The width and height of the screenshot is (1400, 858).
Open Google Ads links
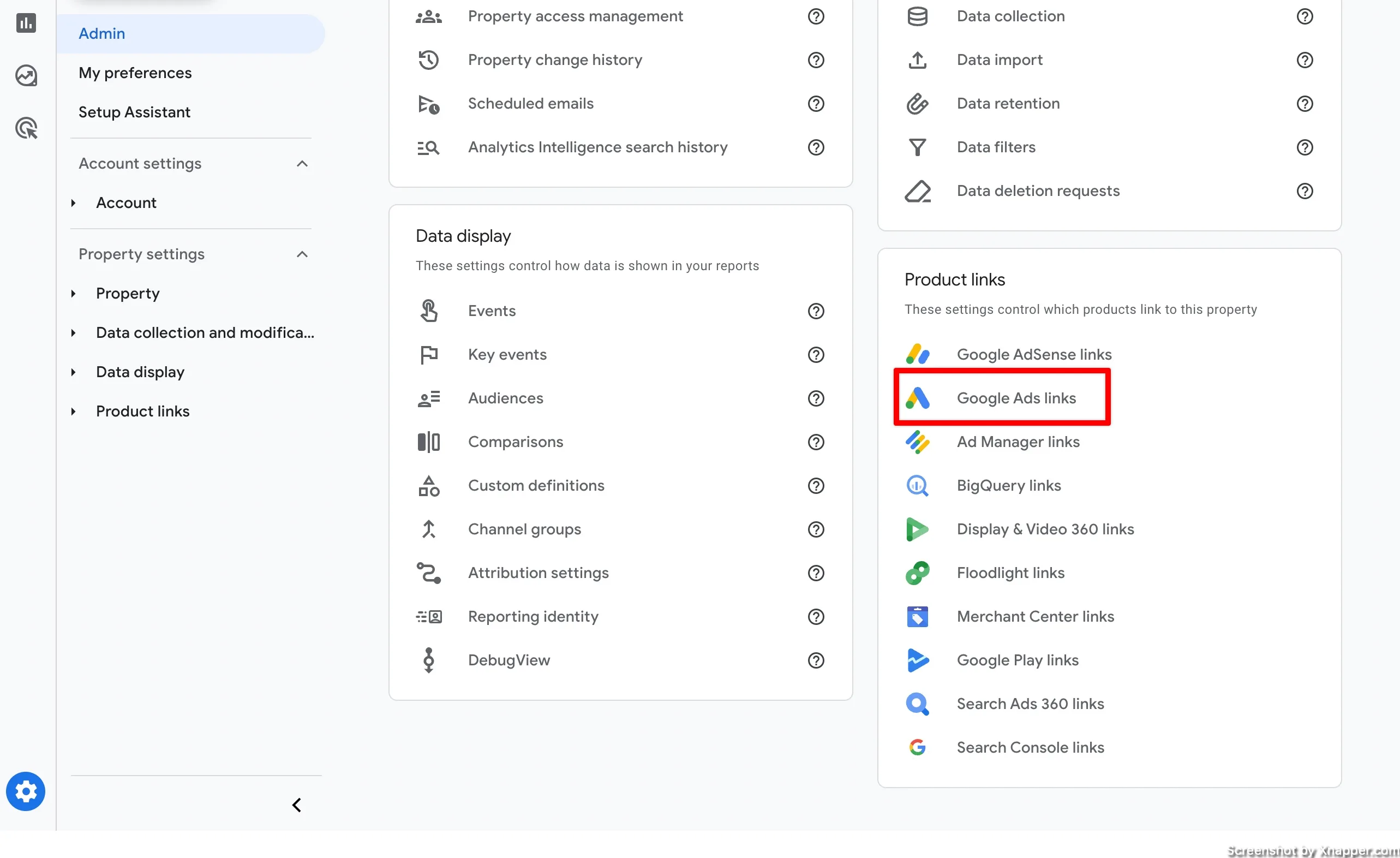click(1016, 398)
